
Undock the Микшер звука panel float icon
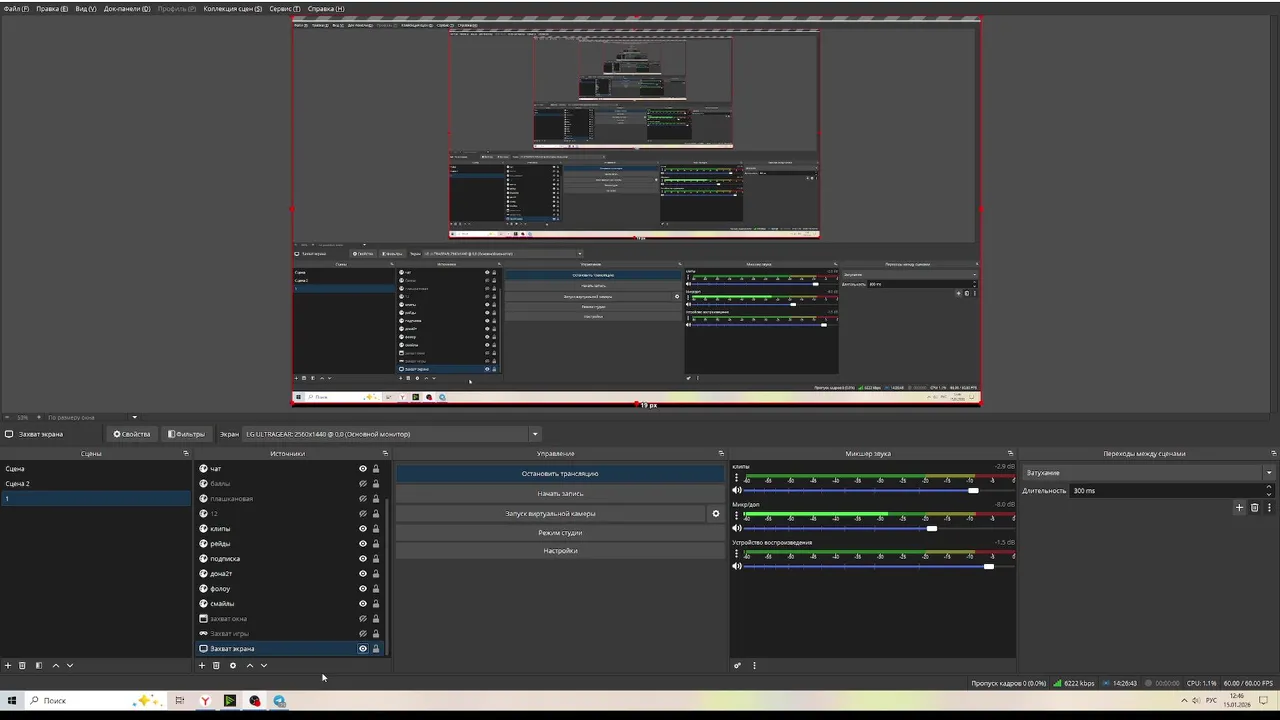click(1010, 453)
